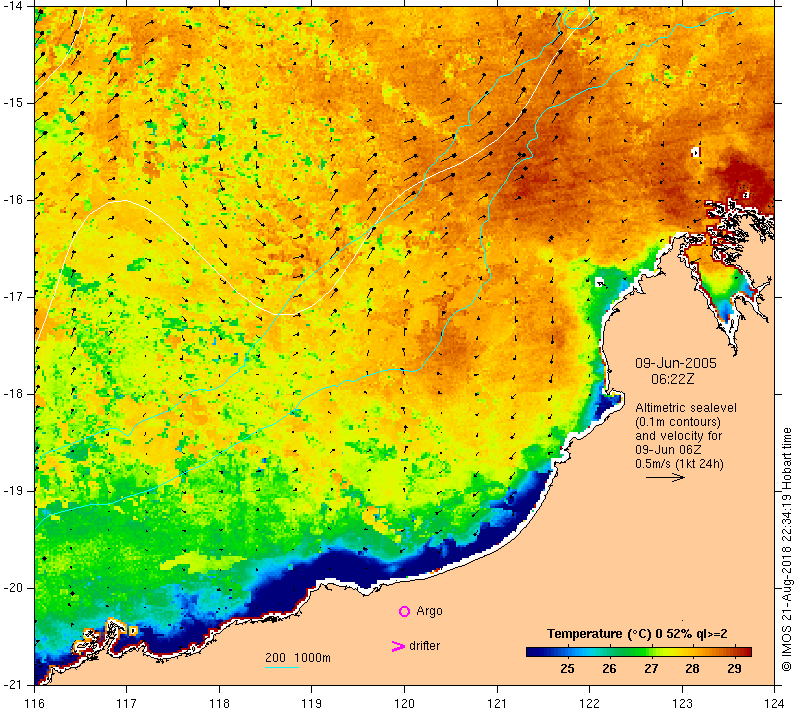800x710 pixels.
Task: Click the 124 longitude axis label
Action: coord(775,703)
